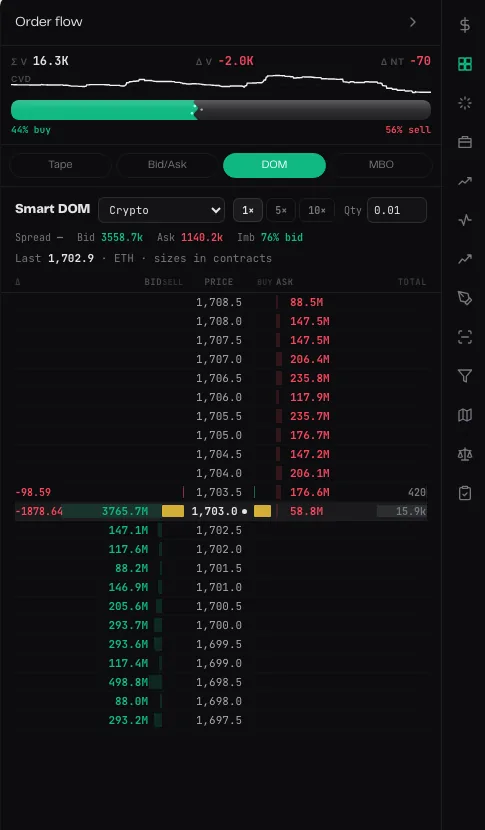Click price level 1,697.5
Viewport: 485px width, 830px height.
coord(219,720)
